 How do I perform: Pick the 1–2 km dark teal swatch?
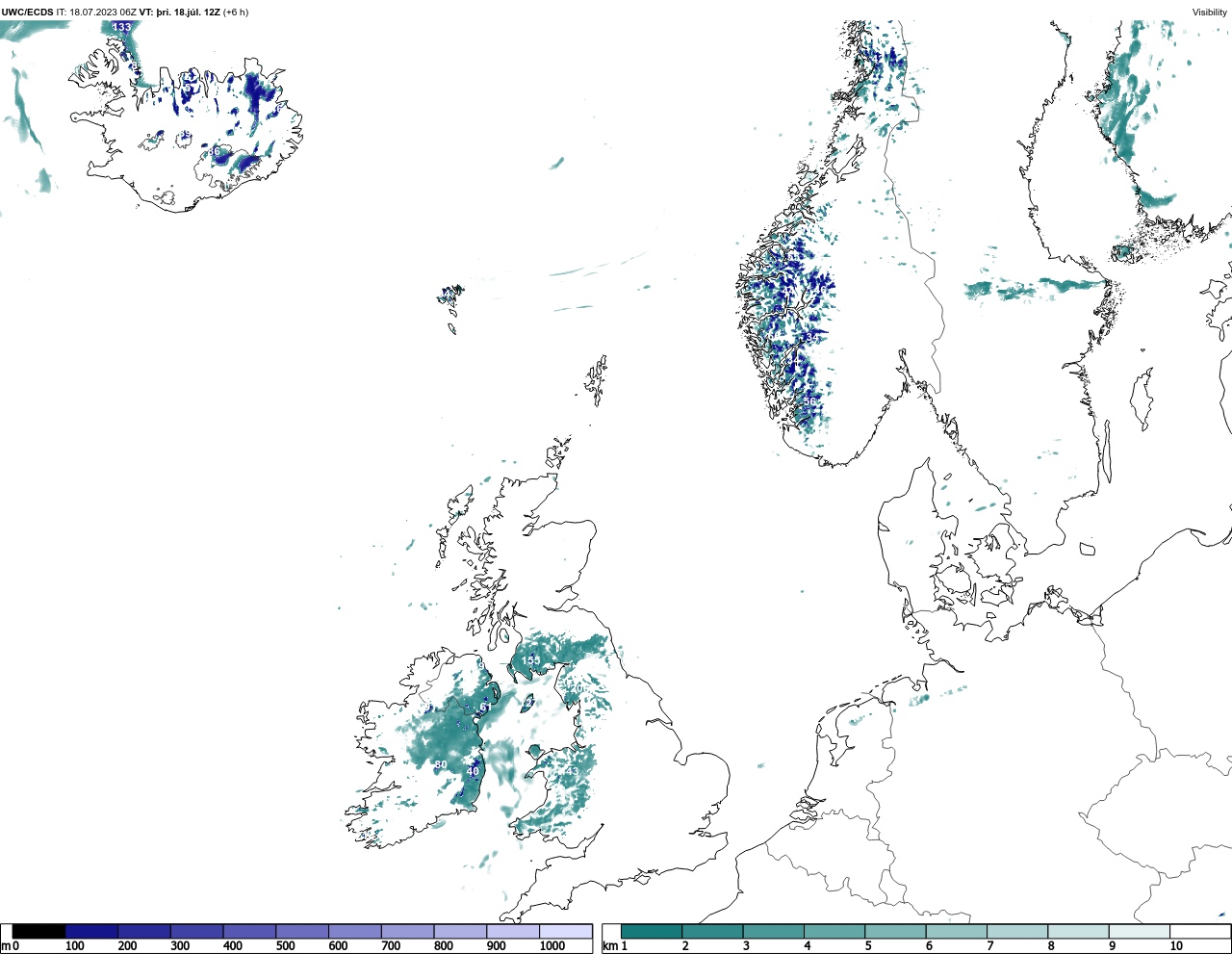652,931
